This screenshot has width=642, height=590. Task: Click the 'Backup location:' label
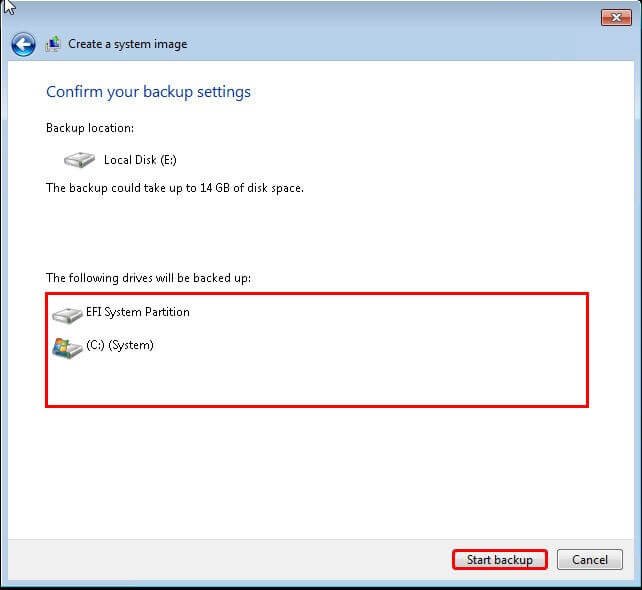[x=90, y=128]
